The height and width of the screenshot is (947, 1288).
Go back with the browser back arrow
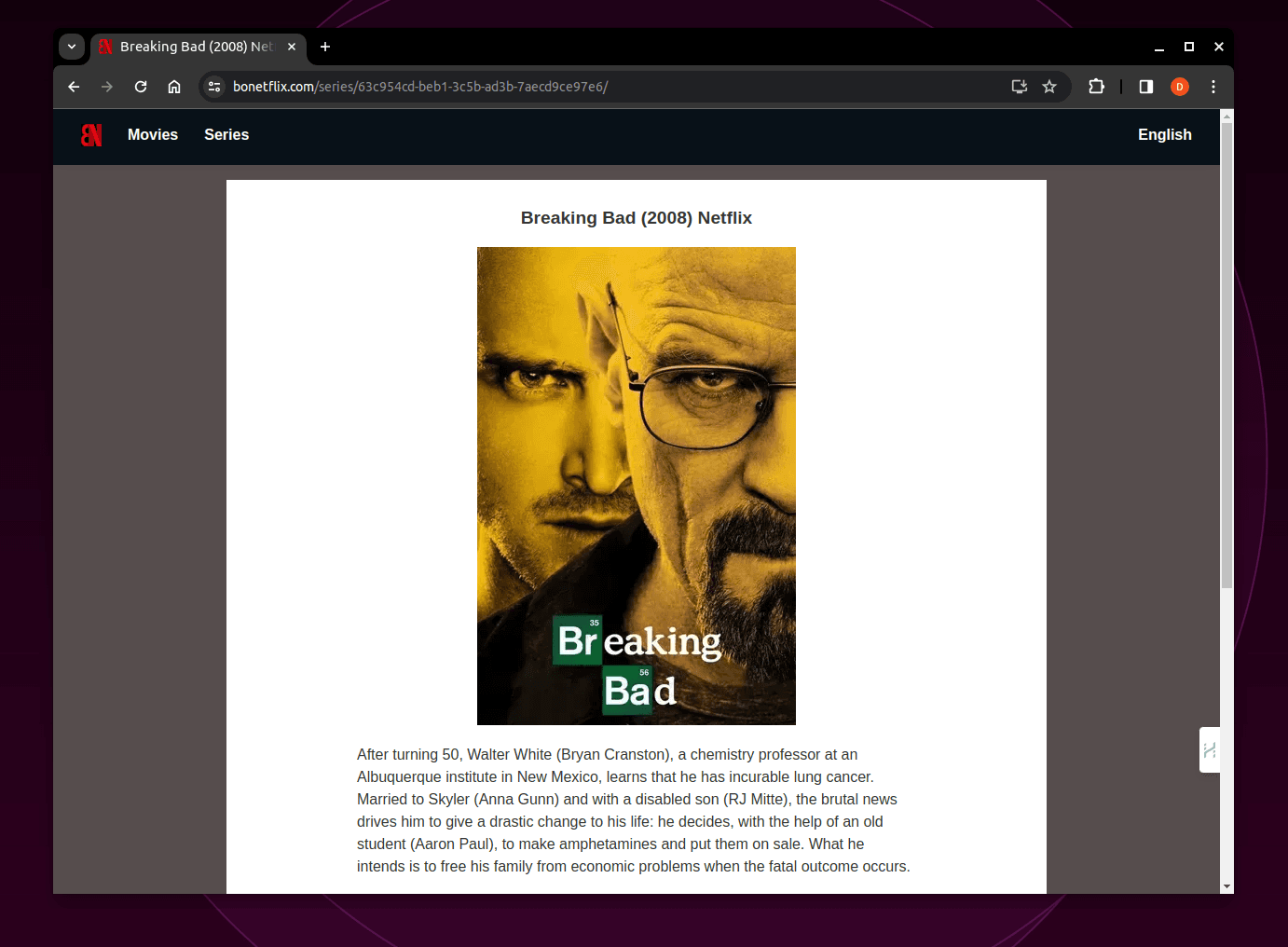pos(74,87)
